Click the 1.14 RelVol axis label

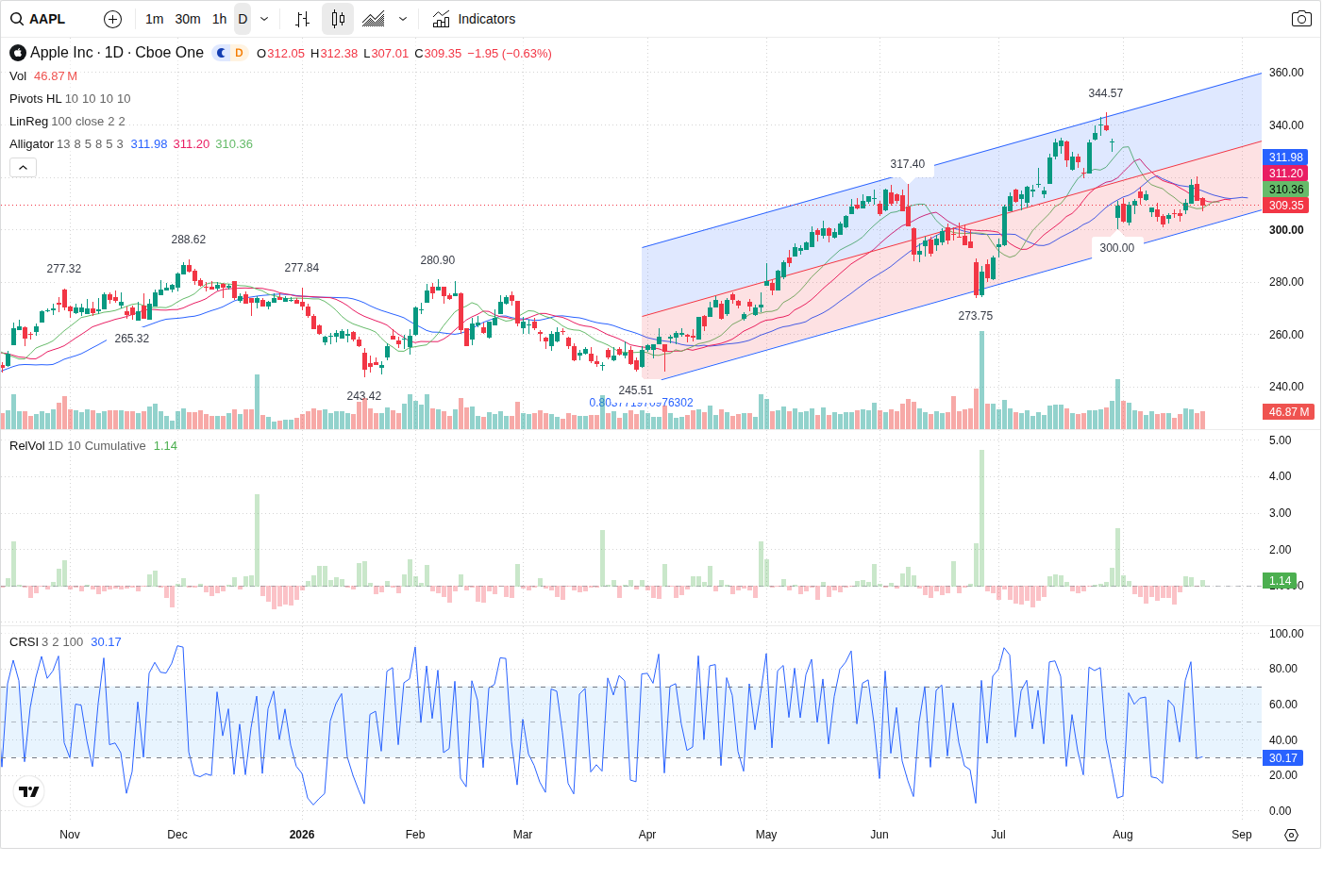coord(1280,581)
